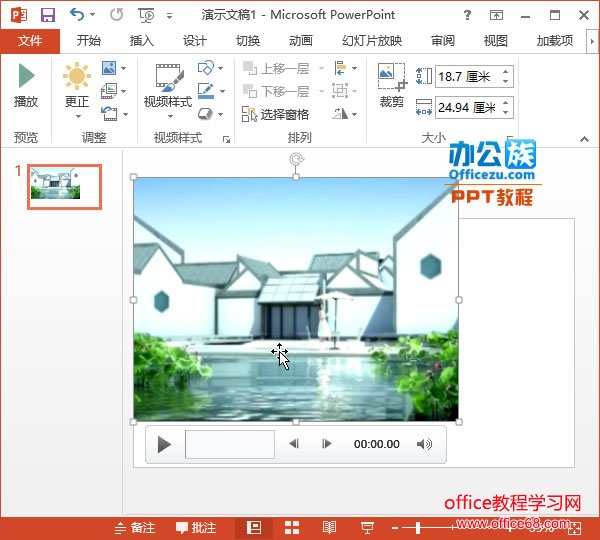Click the video frame on slide
600x540 pixels.
(296, 299)
